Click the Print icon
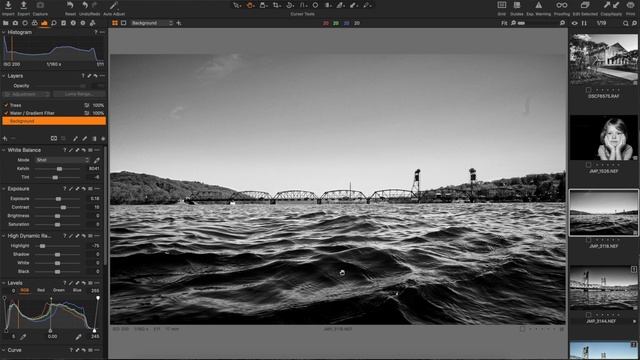This screenshot has height=360, width=640. coord(631,5)
